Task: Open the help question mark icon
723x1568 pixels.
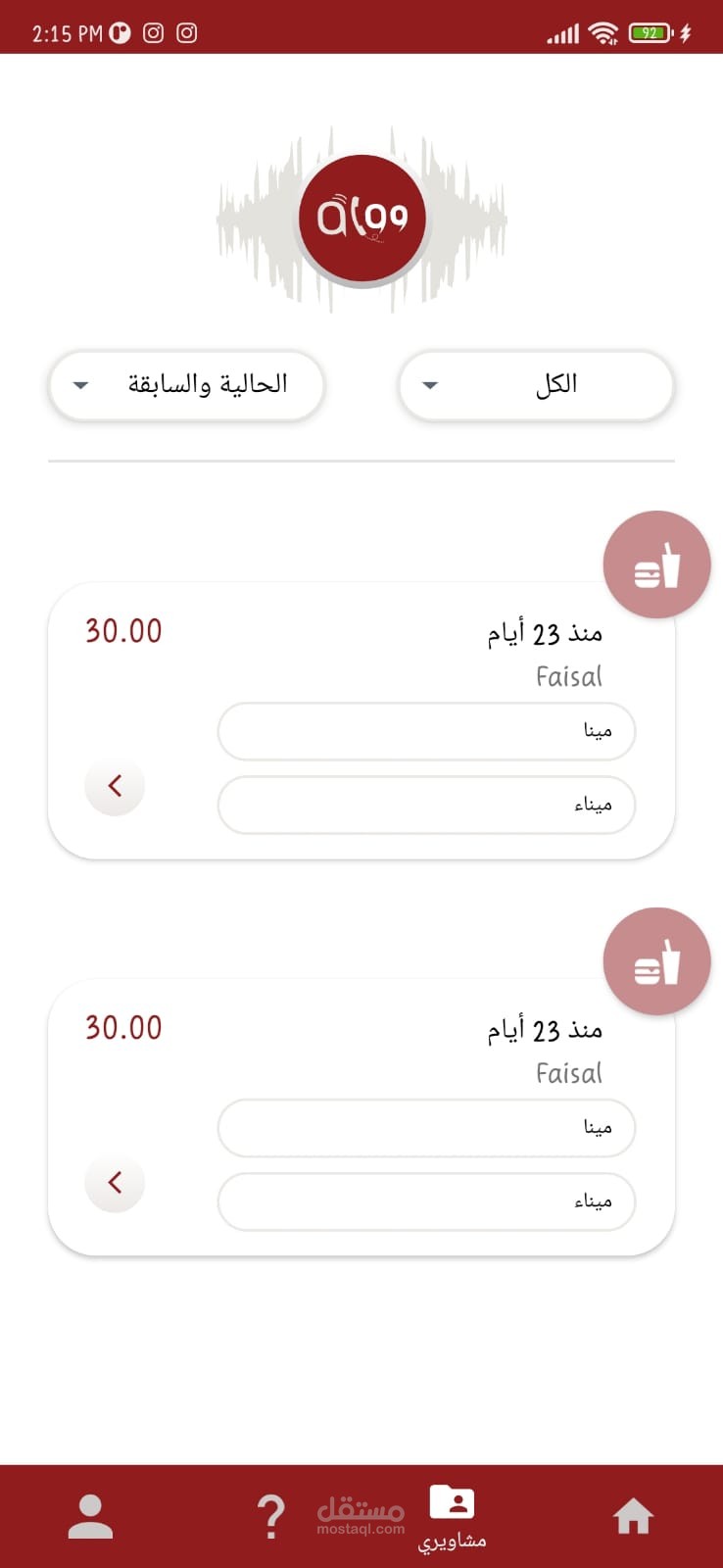Action: coord(271,1516)
